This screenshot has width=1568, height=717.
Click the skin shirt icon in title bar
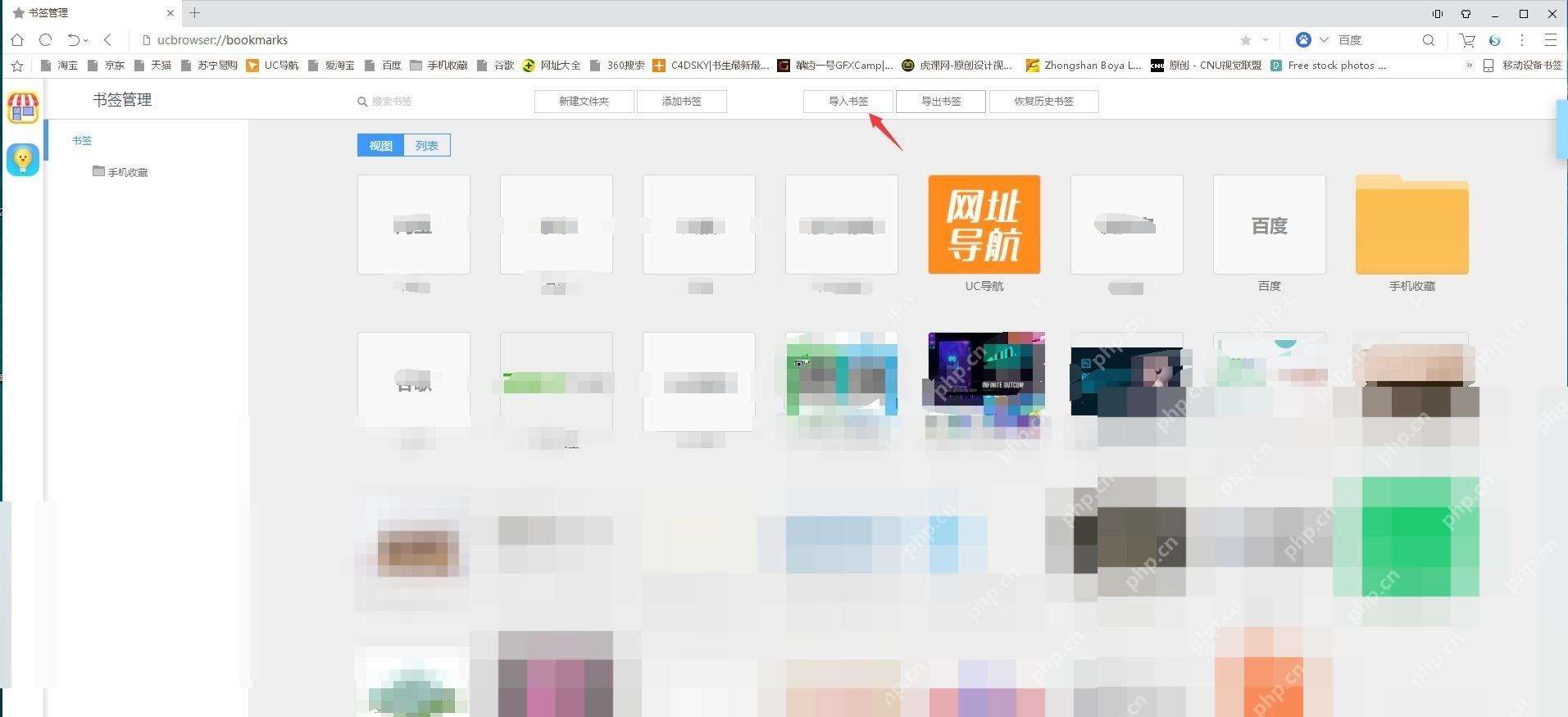click(x=1466, y=14)
